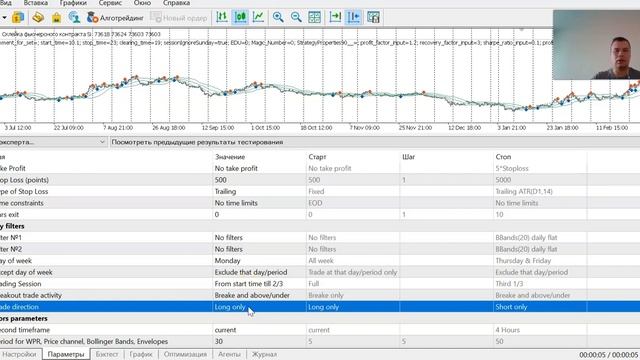Viewport: 640px width, 360px height.
Task: Open the Окно menu
Action: tap(142, 3)
